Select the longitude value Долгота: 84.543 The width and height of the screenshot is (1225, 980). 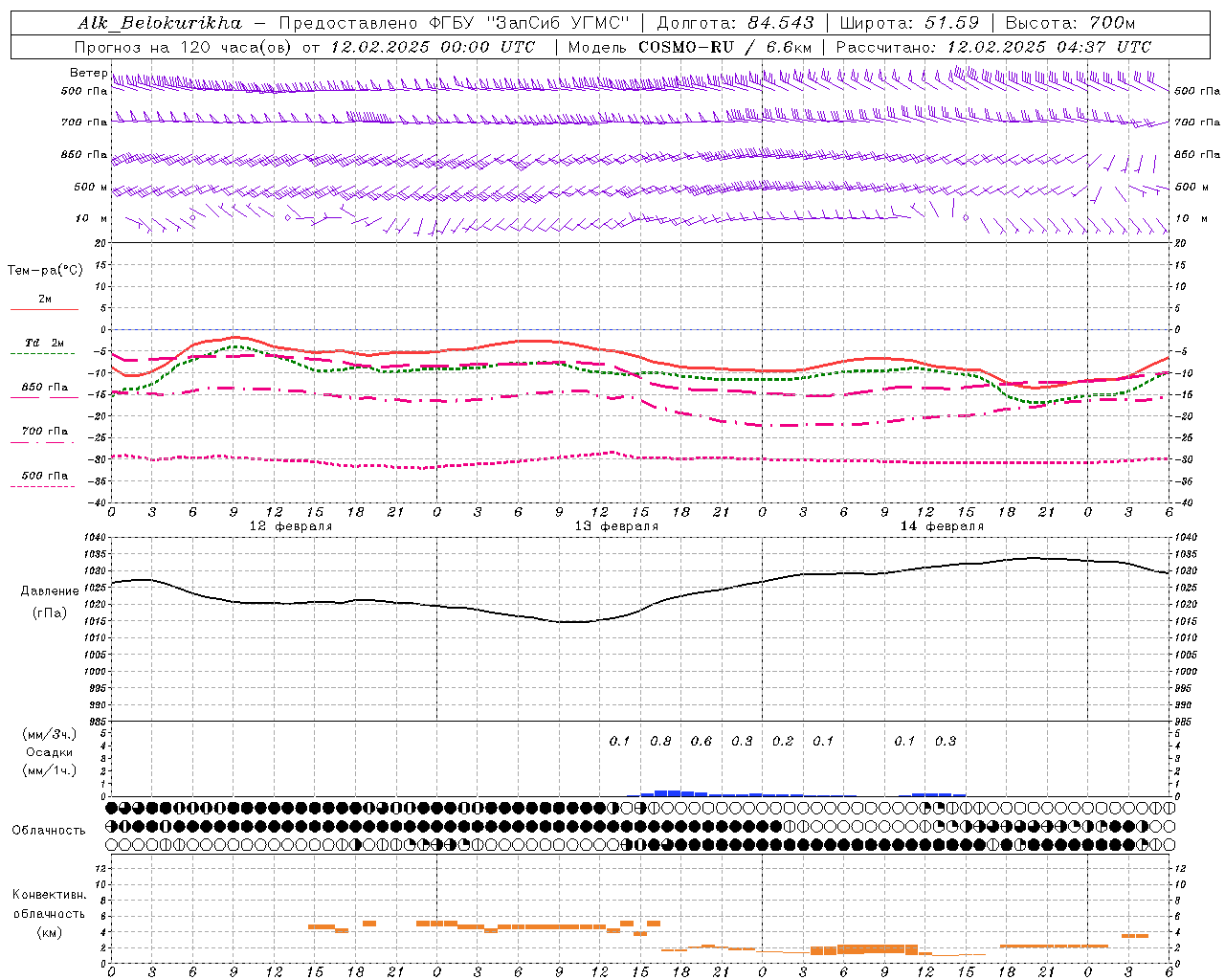pyautogui.click(x=736, y=23)
